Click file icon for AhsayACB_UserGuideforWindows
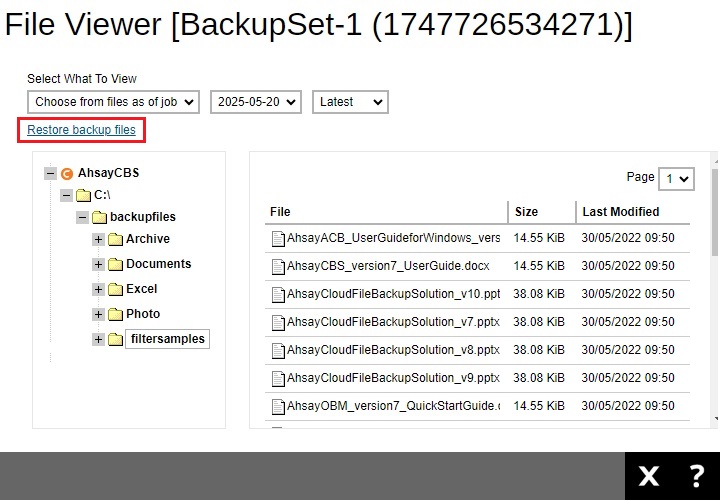The height and width of the screenshot is (500, 720). [x=278, y=239]
